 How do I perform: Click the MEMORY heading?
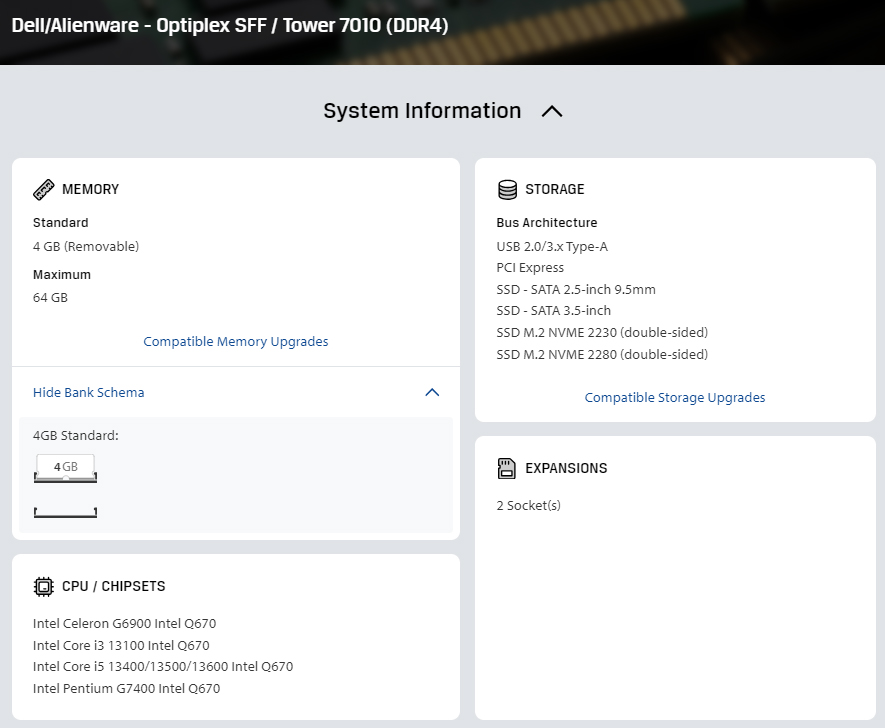tap(90, 189)
